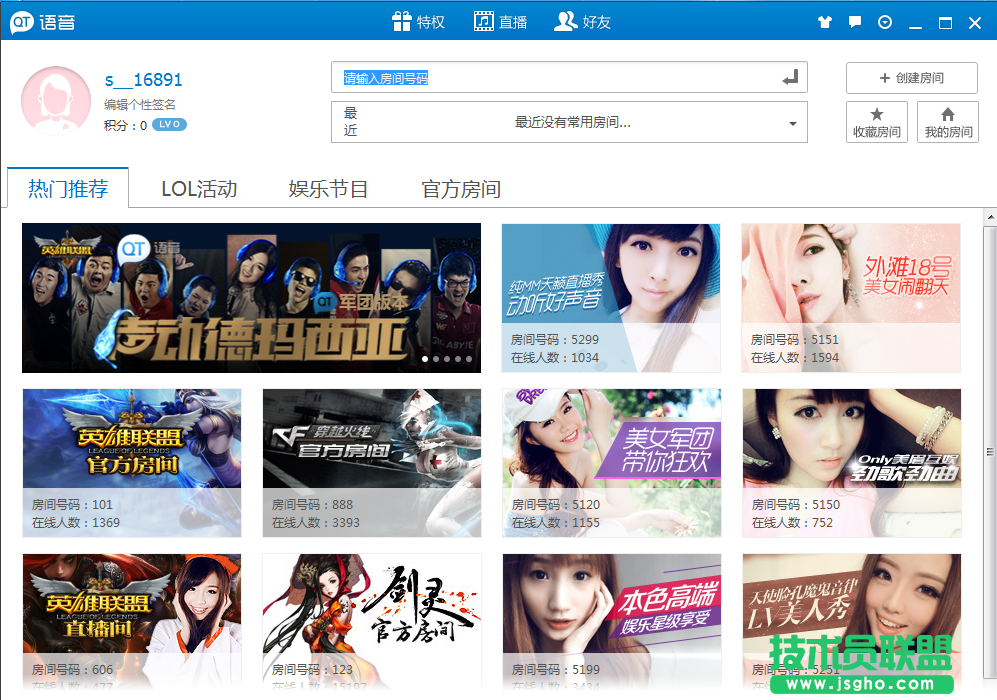The width and height of the screenshot is (997, 700).
Task: Click the LV0 level badge
Action: click(x=169, y=125)
